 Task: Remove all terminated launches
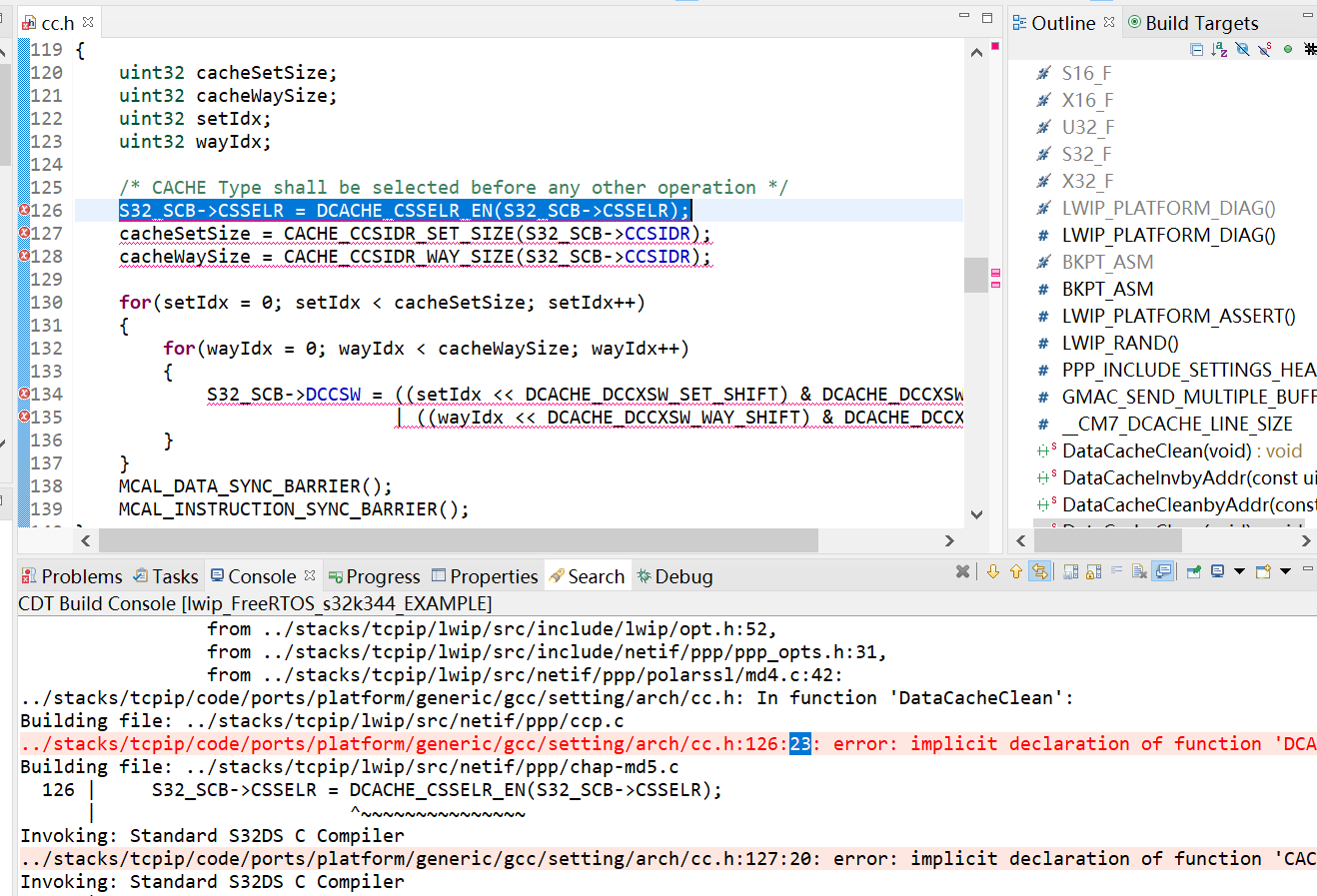[x=962, y=570]
